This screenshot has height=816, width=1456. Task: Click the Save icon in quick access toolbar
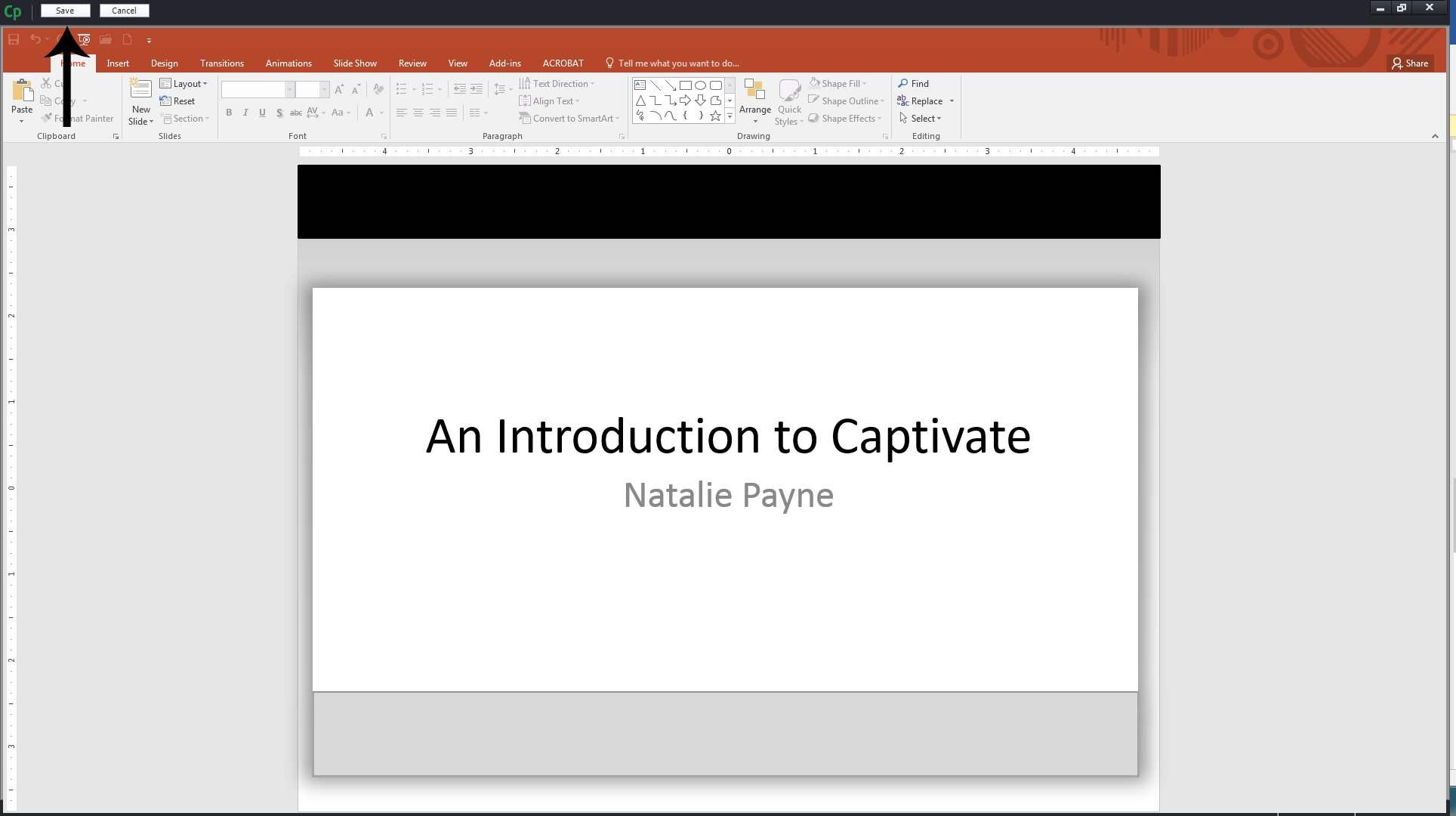coord(14,39)
